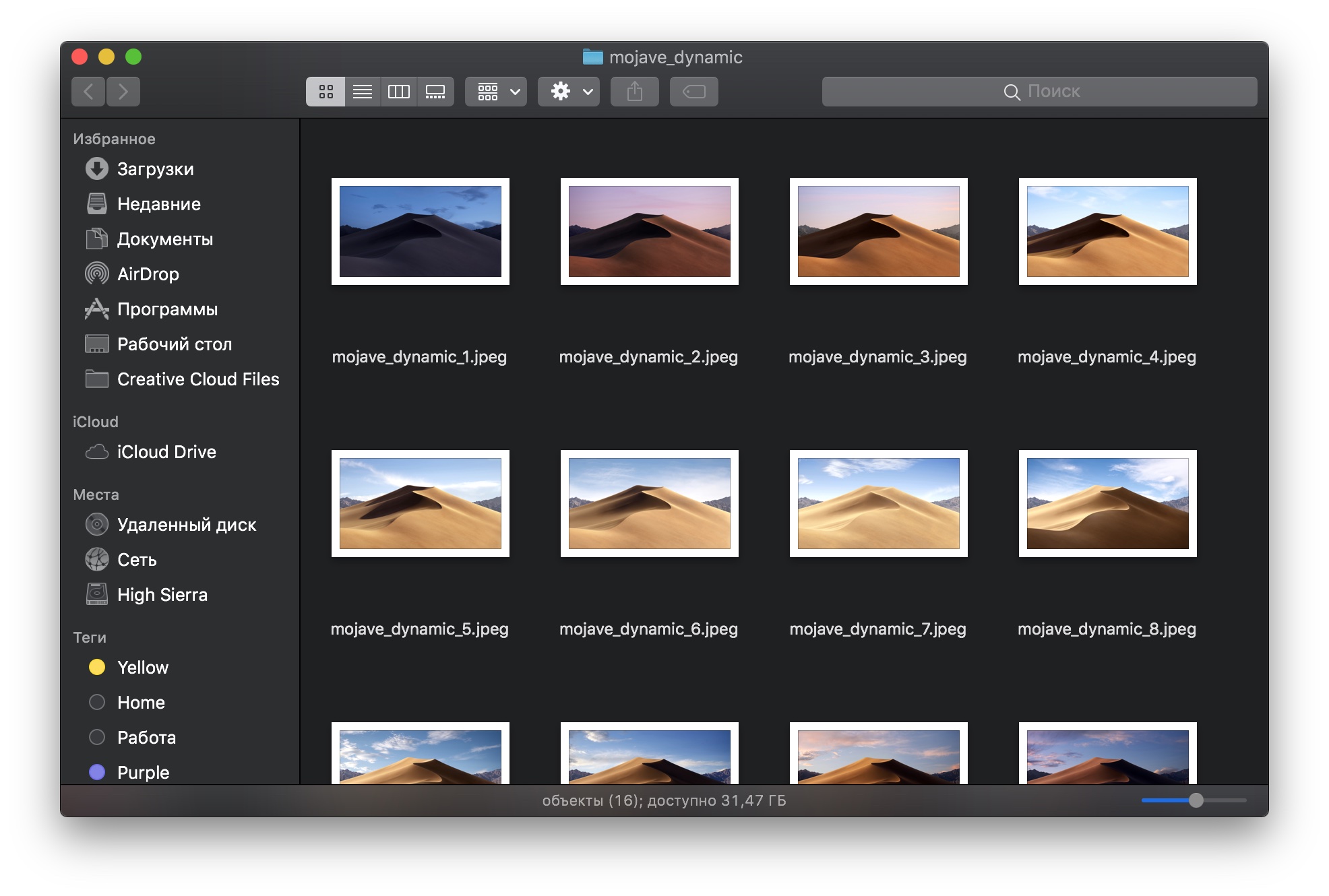This screenshot has height=896, width=1329.
Task: Open Creative Cloud Files in the sidebar
Action: click(x=197, y=379)
